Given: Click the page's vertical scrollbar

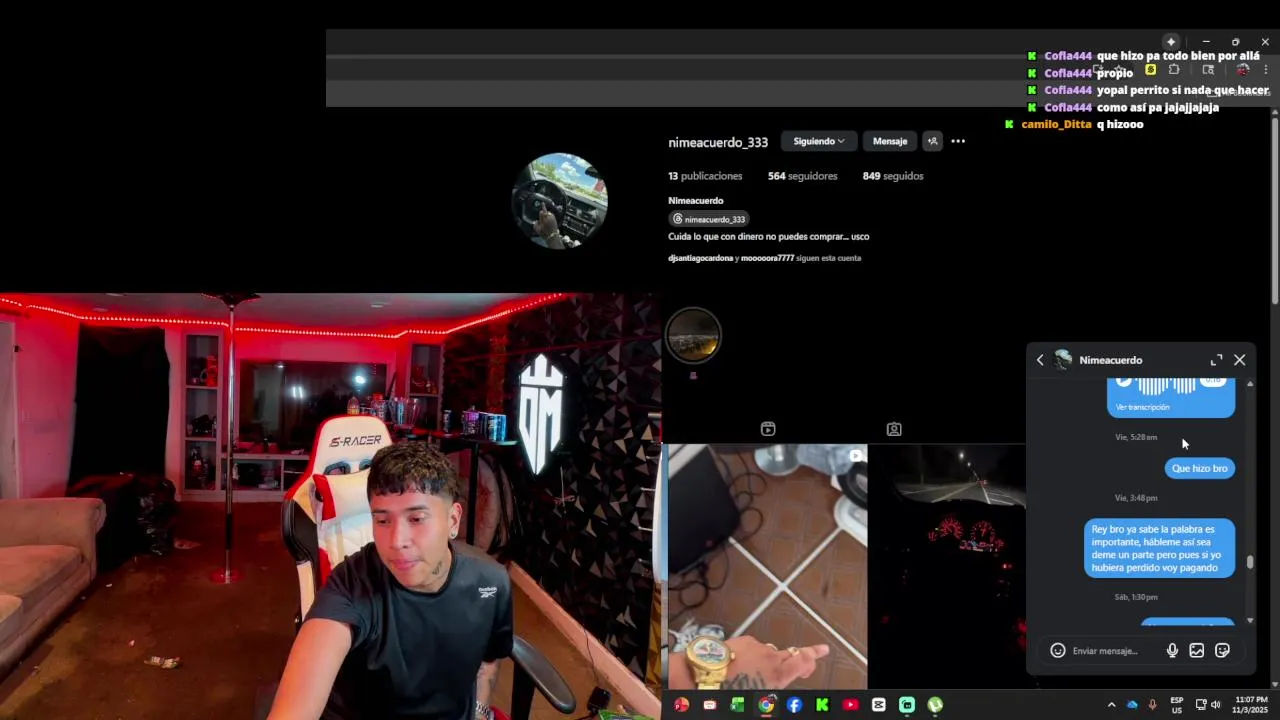Looking at the screenshot, I should point(1275,210).
